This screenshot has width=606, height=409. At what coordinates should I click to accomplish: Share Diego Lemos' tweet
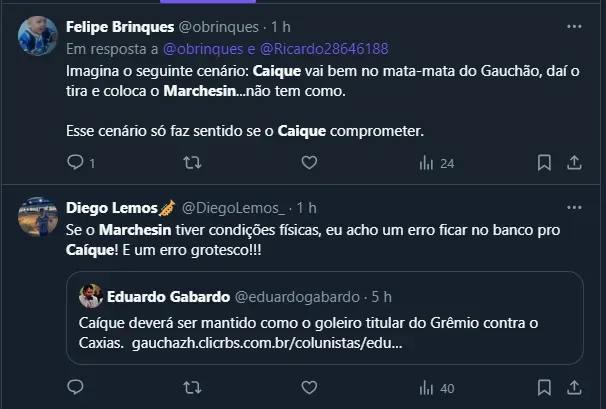[x=574, y=387]
